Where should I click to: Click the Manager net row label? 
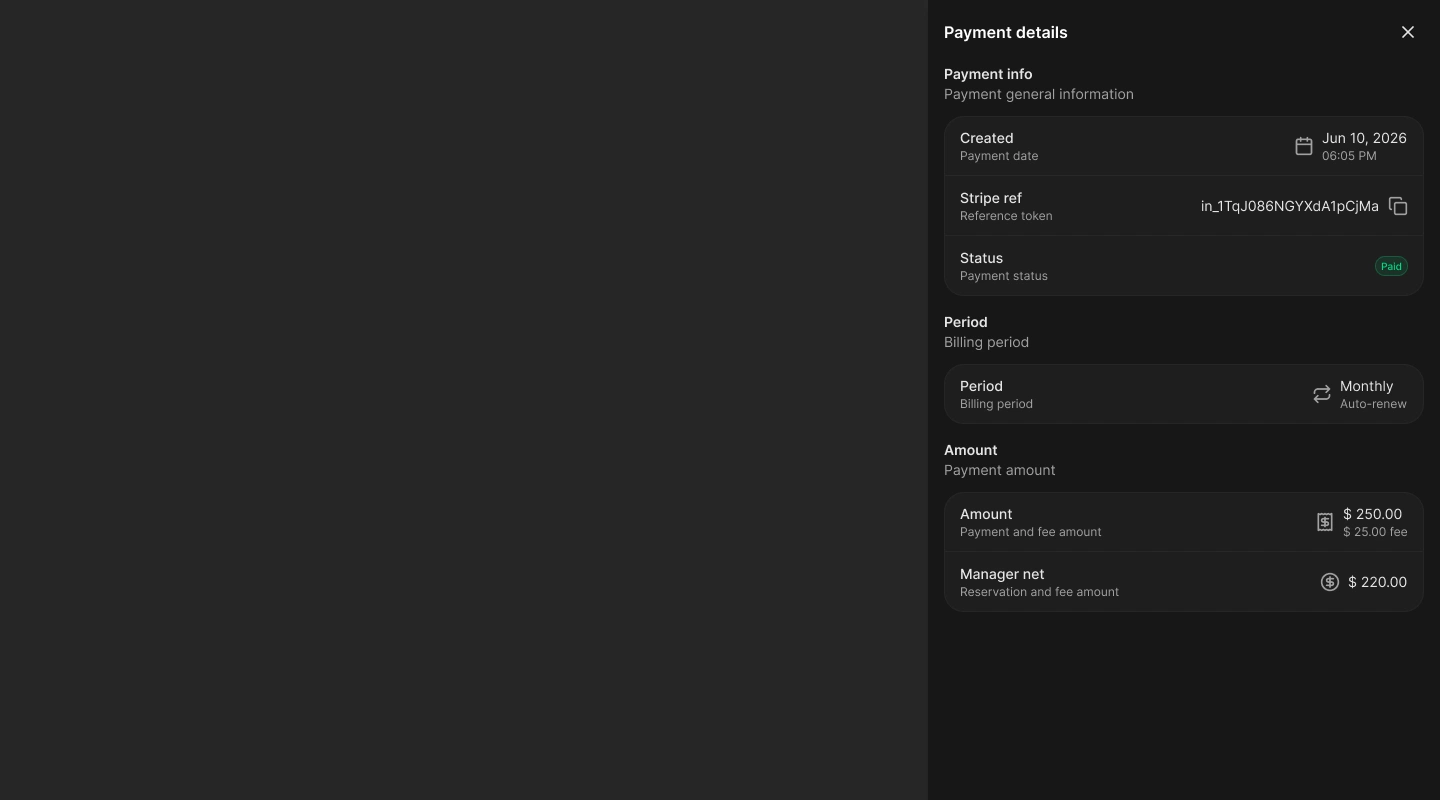click(1002, 574)
